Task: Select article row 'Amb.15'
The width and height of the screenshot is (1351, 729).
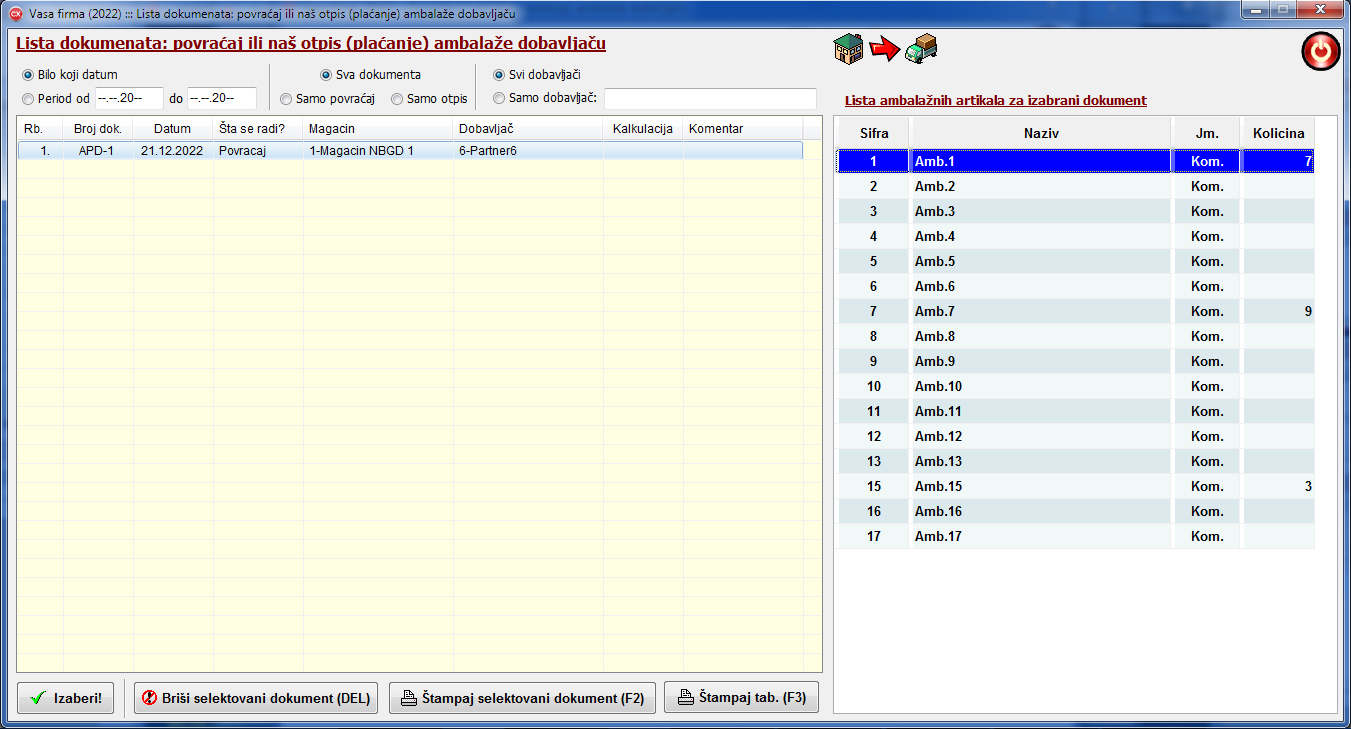Action: tap(1075, 486)
